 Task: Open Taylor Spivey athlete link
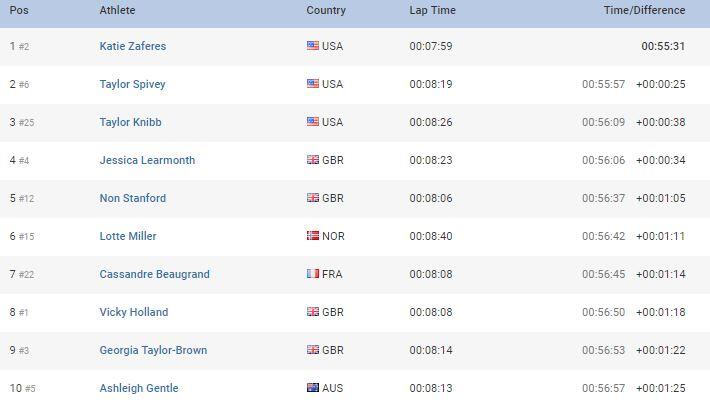[x=133, y=84]
